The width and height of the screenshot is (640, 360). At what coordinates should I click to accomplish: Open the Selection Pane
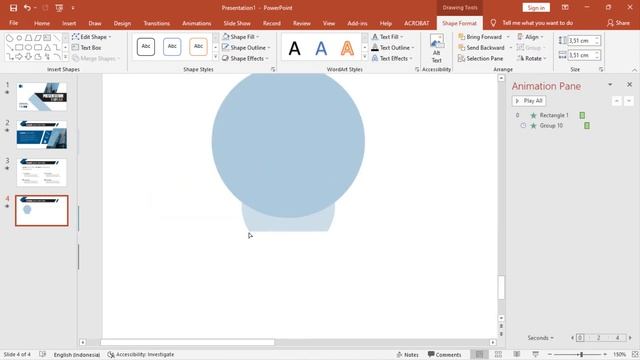click(480, 59)
